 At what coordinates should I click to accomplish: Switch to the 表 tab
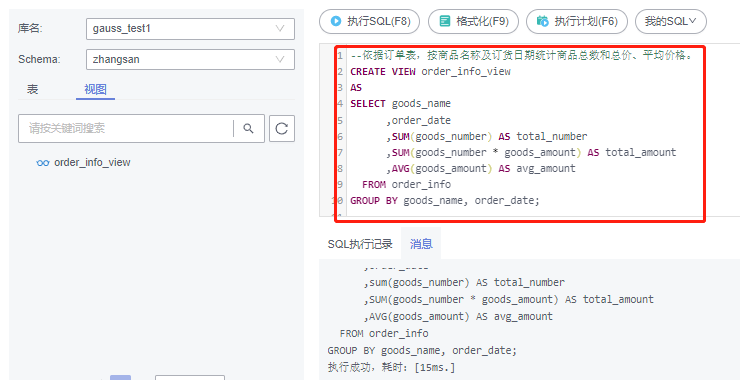point(32,89)
